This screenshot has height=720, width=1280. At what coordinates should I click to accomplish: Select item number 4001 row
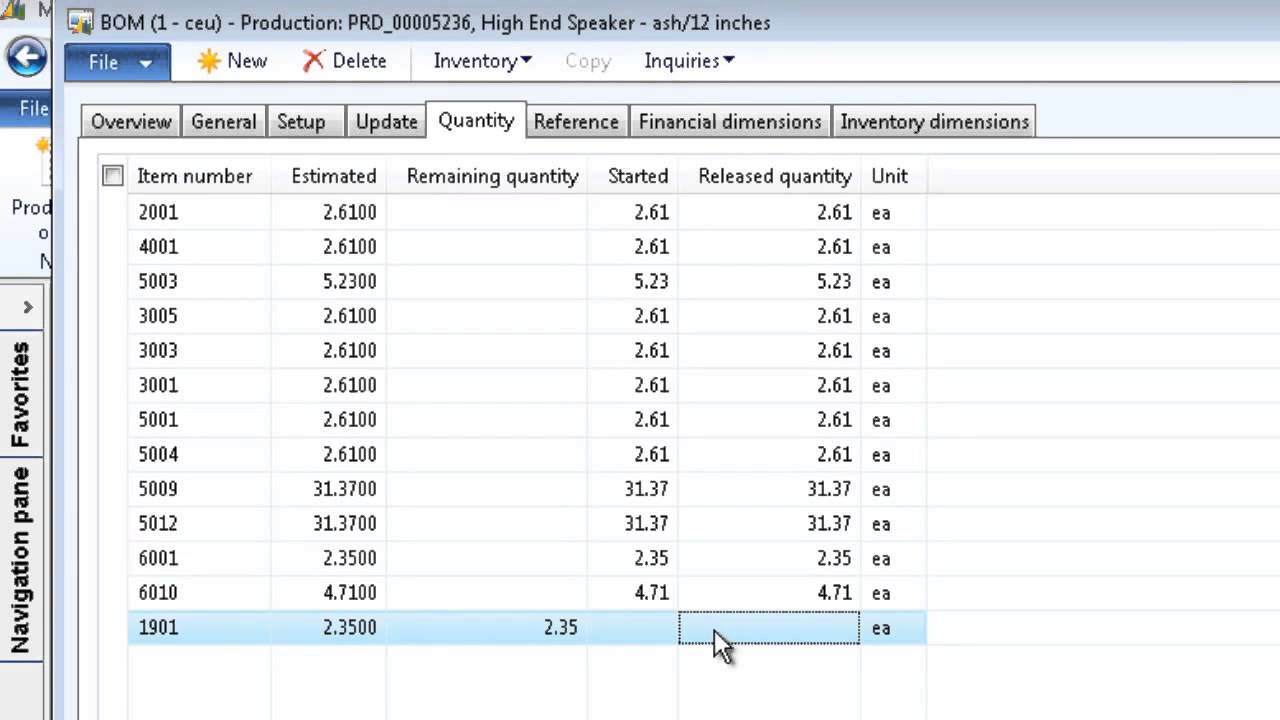tap(527, 247)
